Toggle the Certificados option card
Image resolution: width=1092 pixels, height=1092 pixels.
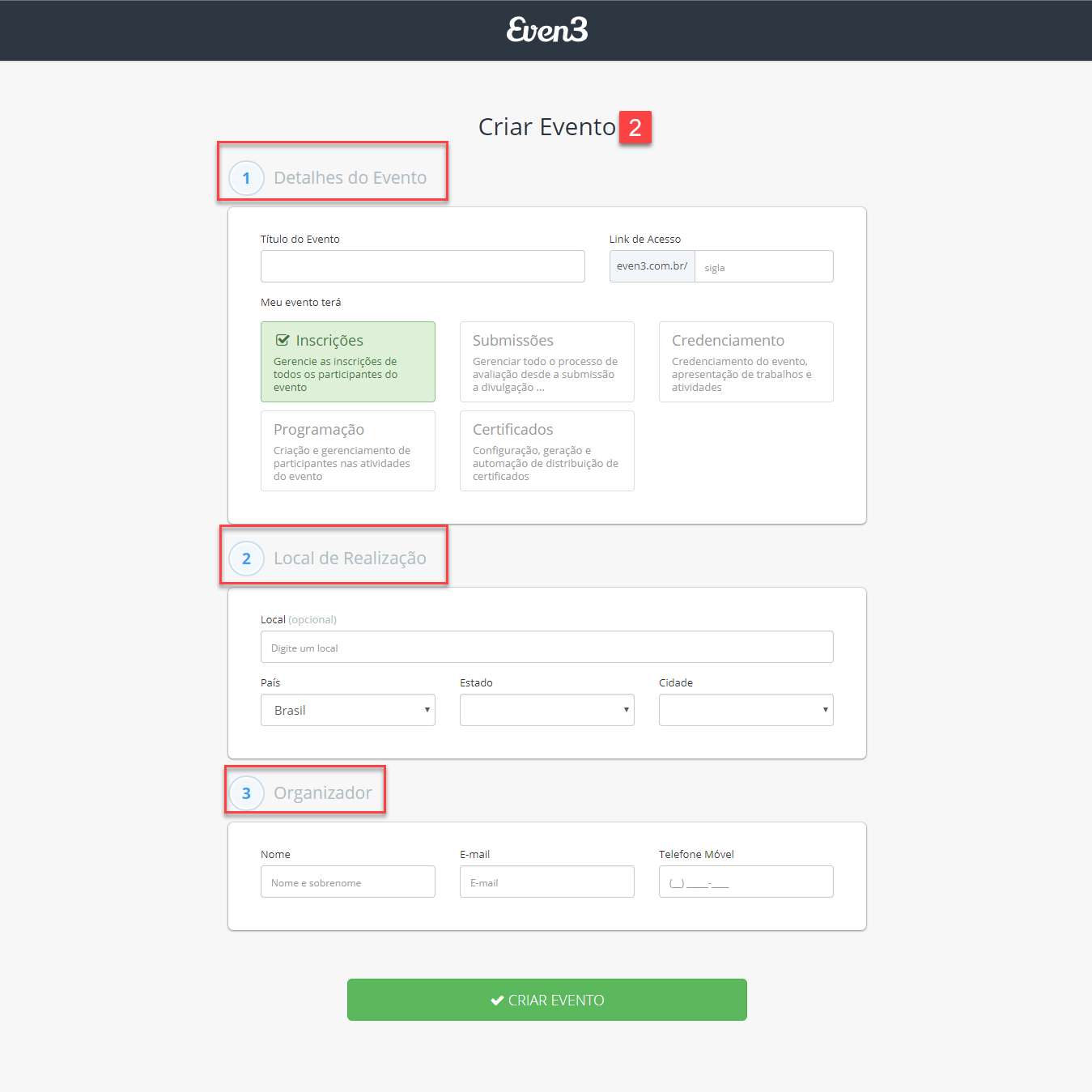click(546, 451)
